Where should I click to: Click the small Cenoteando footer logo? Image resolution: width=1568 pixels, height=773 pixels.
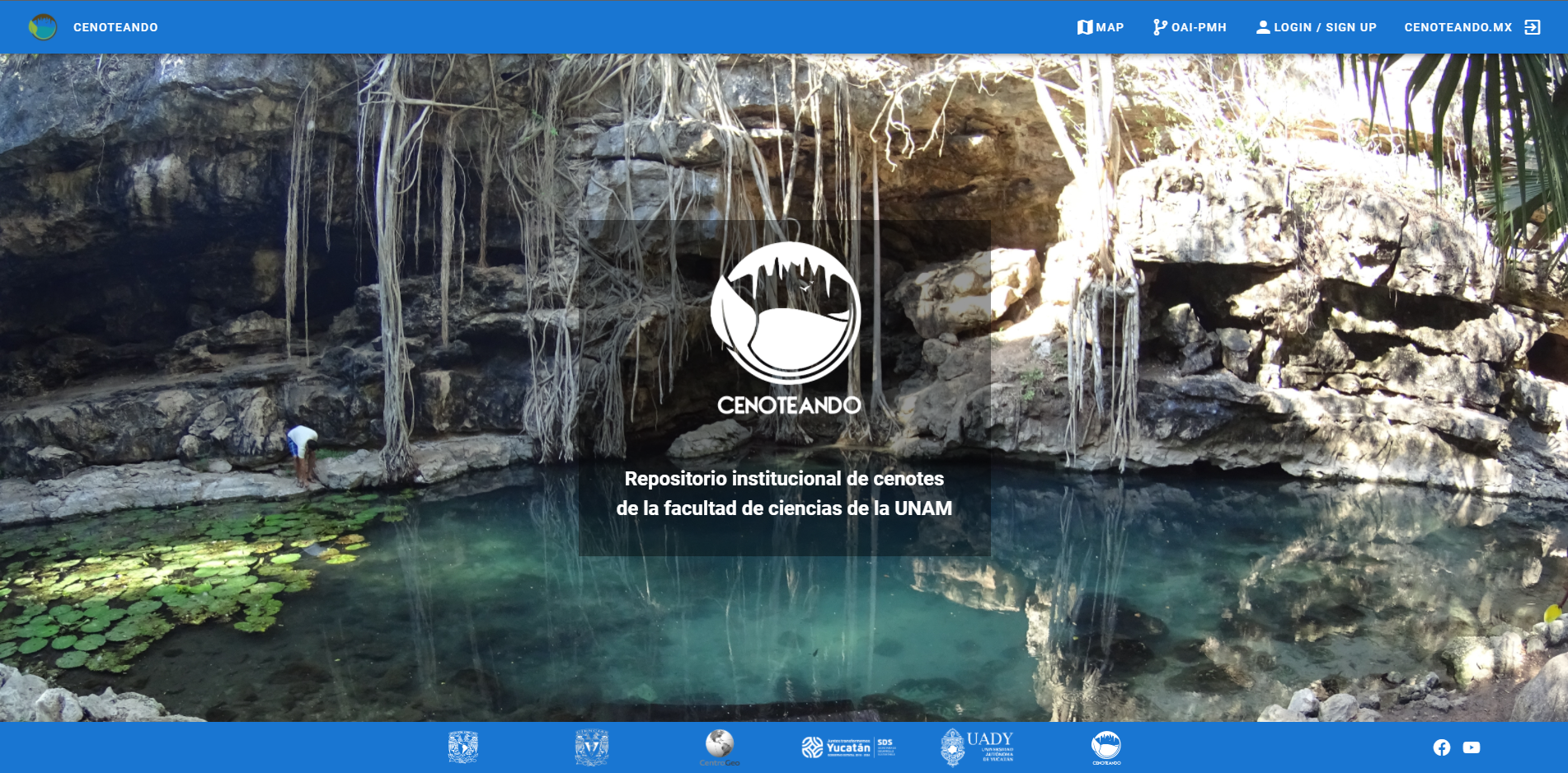pyautogui.click(x=1106, y=747)
